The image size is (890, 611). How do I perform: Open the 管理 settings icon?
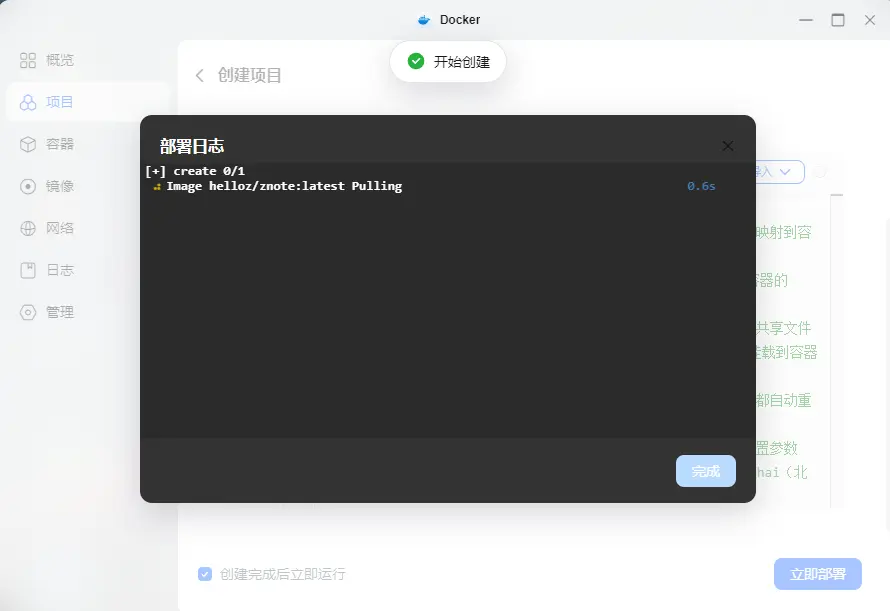point(28,312)
